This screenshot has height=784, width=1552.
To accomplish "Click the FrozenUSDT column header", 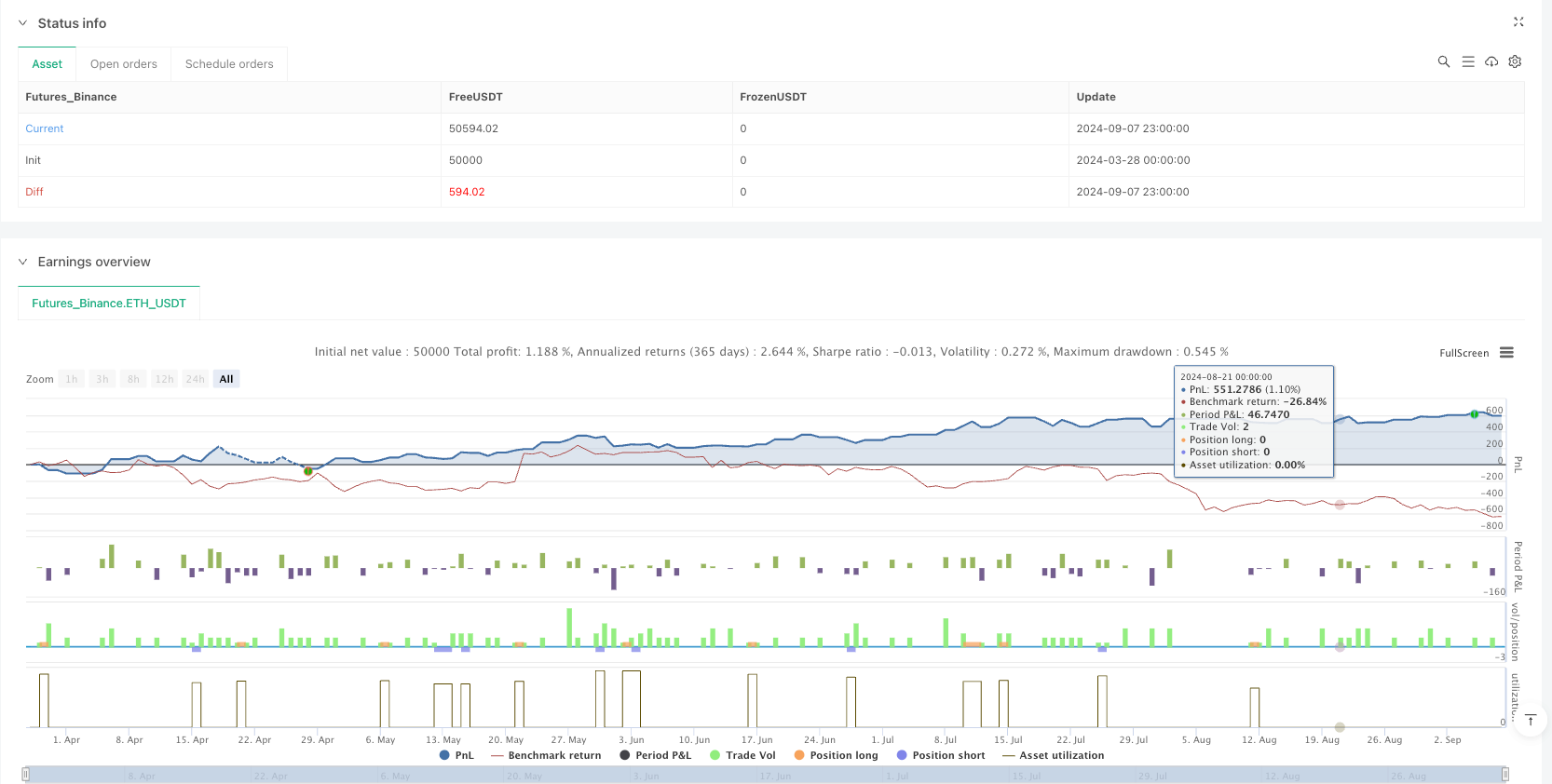I will (x=773, y=97).
